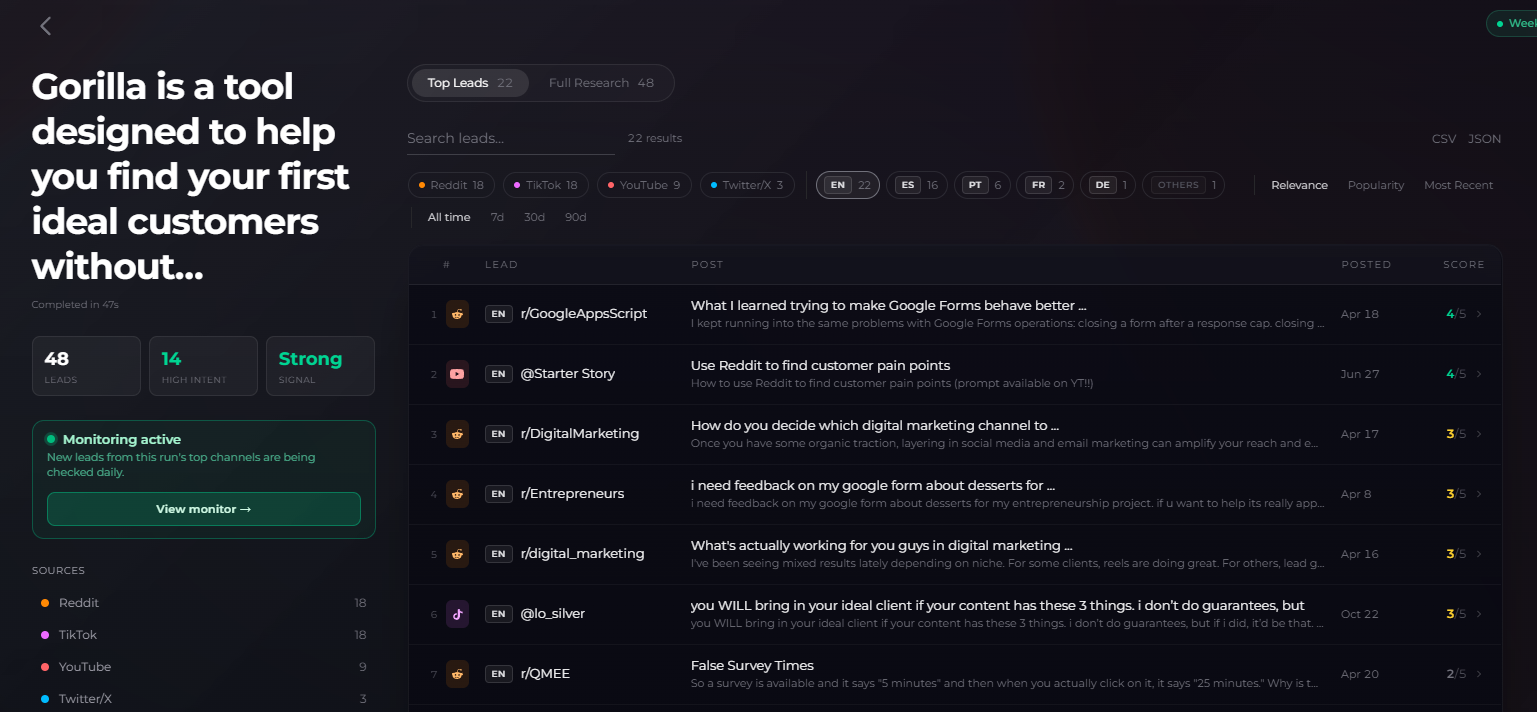Click the Weekly status pill at top right

point(1511,24)
